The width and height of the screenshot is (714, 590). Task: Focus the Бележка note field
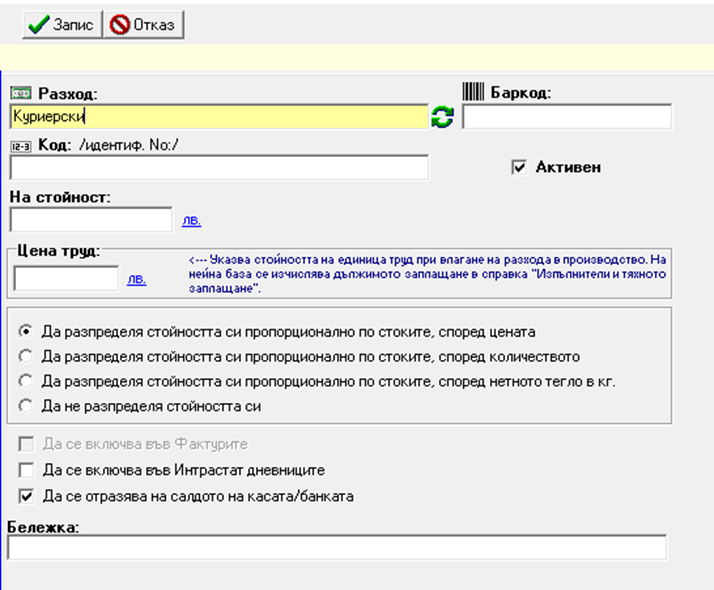tap(337, 547)
